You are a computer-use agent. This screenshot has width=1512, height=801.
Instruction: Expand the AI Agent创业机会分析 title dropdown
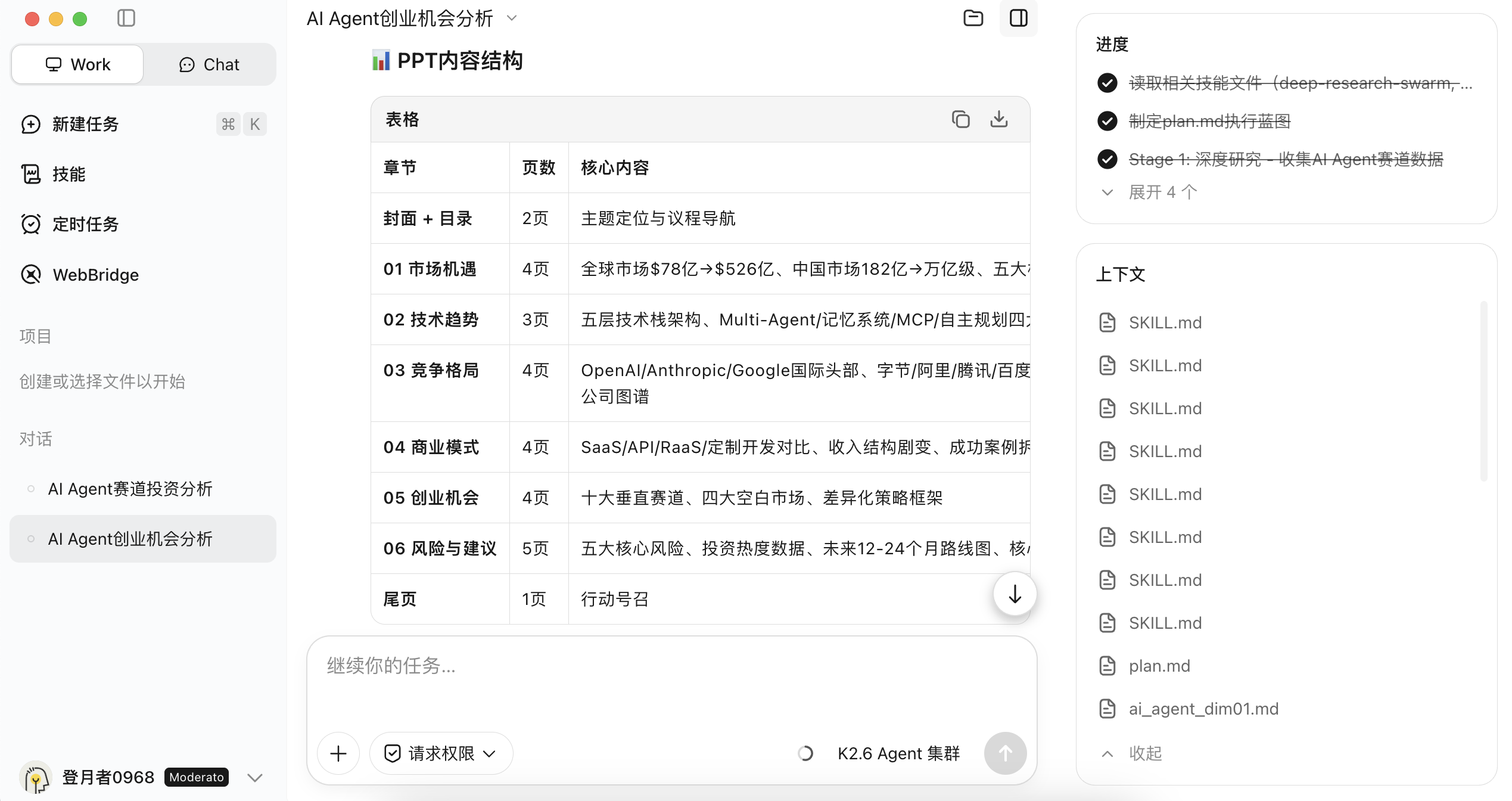(512, 18)
